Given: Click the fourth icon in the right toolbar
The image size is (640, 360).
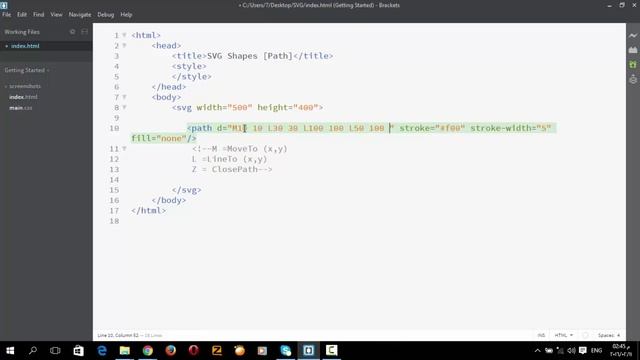Looking at the screenshot, I should [x=633, y=79].
